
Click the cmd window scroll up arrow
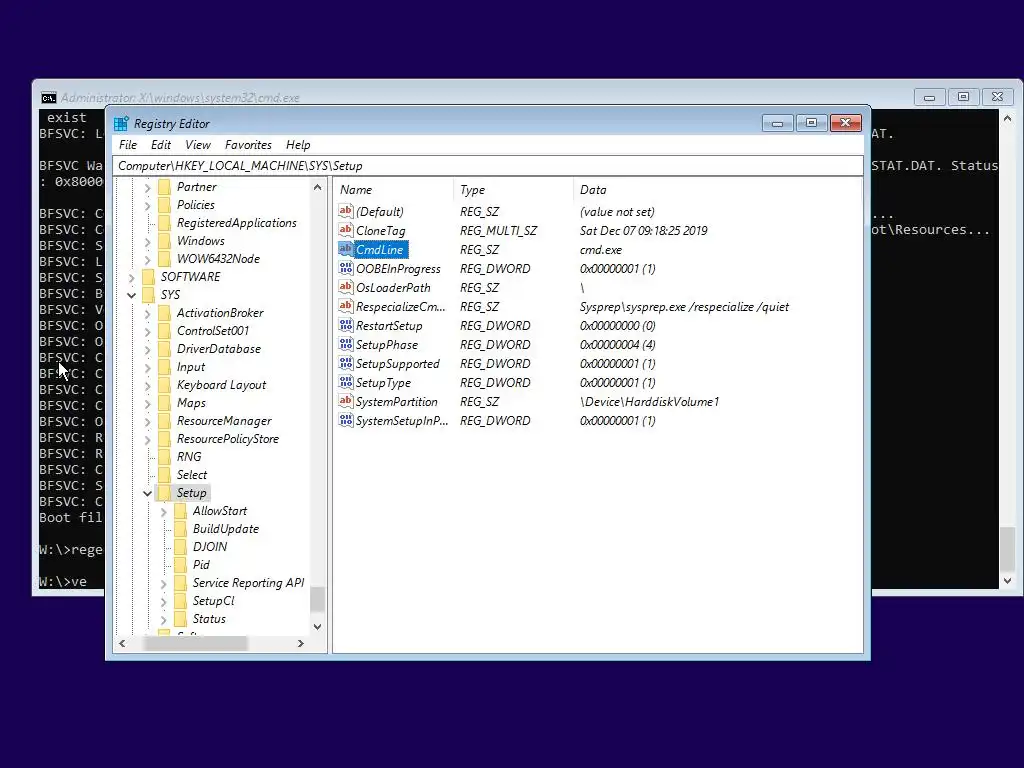(x=1008, y=120)
